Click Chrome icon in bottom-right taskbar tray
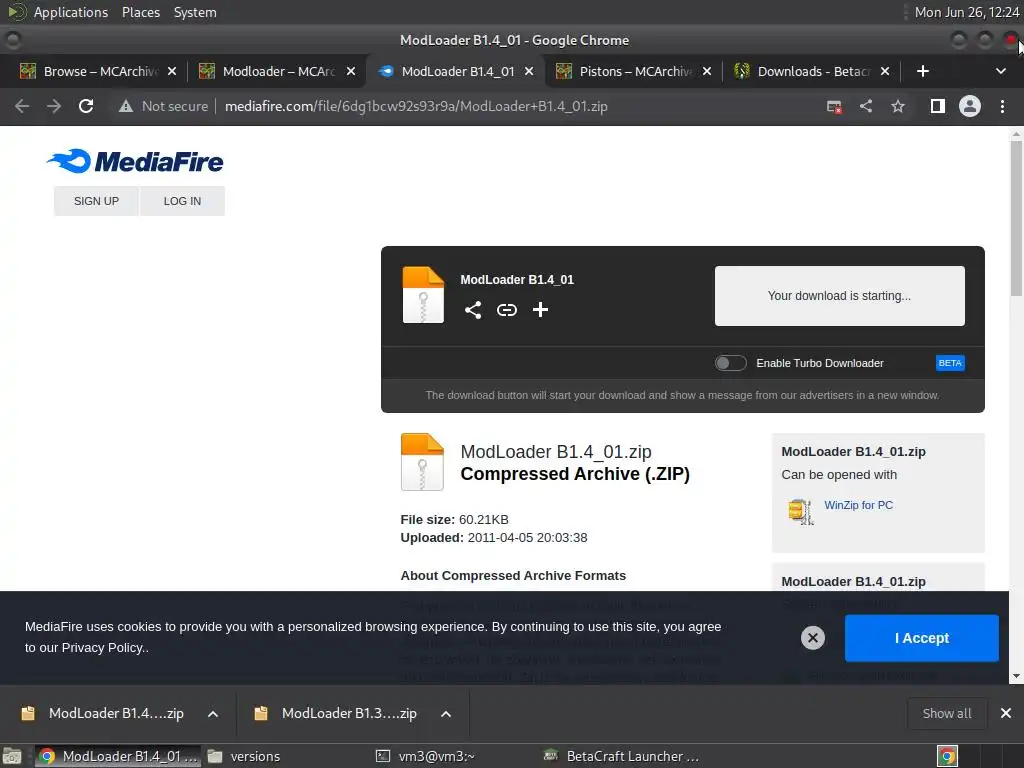1024x768 pixels. click(947, 756)
